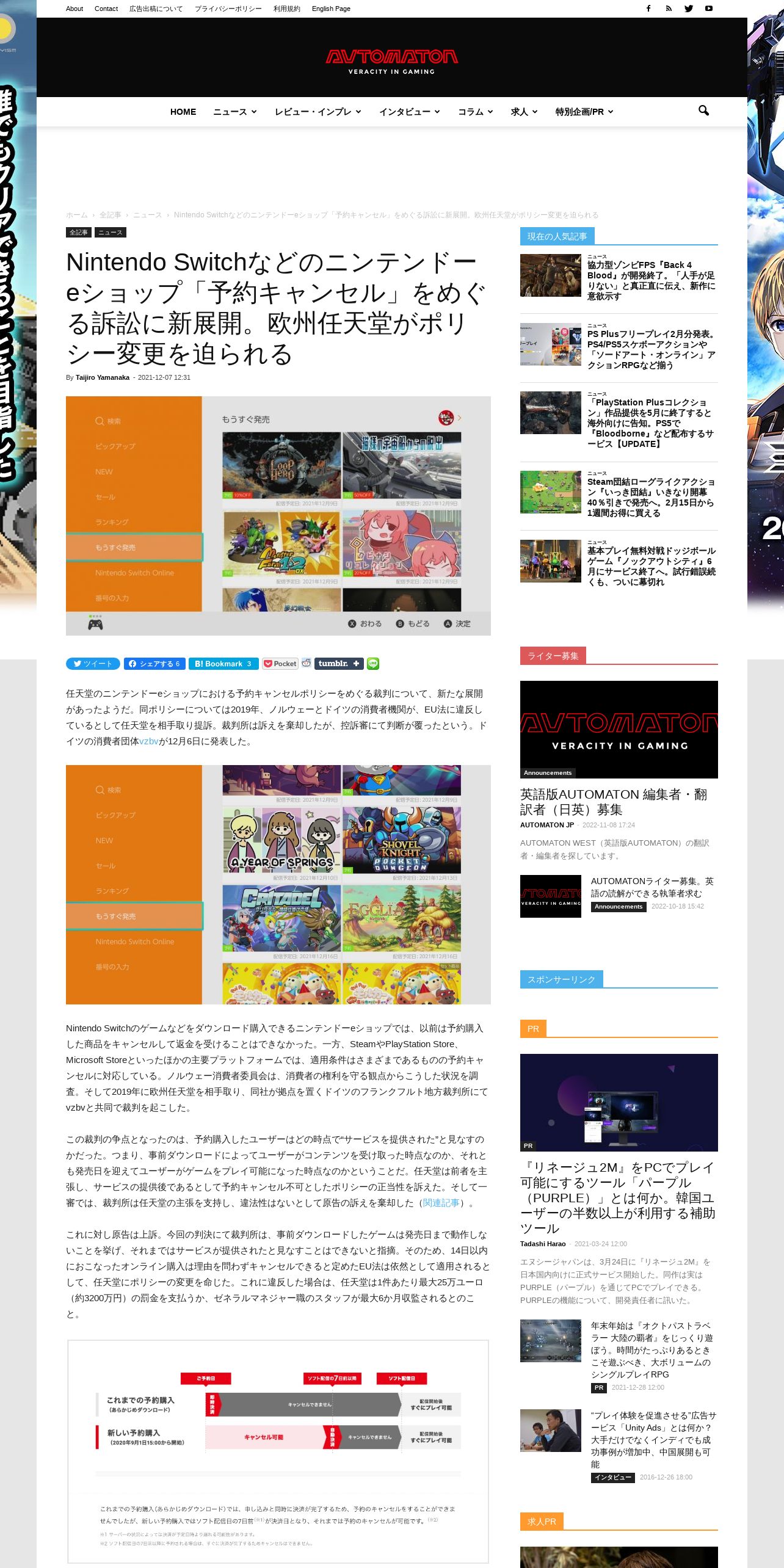
Task: Click the ツイート tweet button
Action: (93, 664)
